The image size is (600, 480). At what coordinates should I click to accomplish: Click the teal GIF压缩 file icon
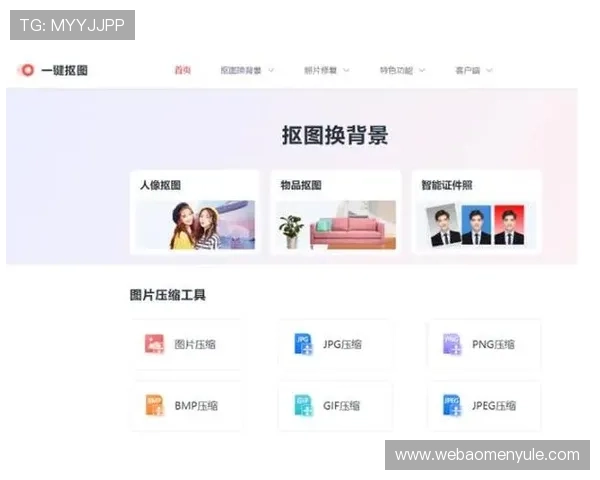point(303,405)
